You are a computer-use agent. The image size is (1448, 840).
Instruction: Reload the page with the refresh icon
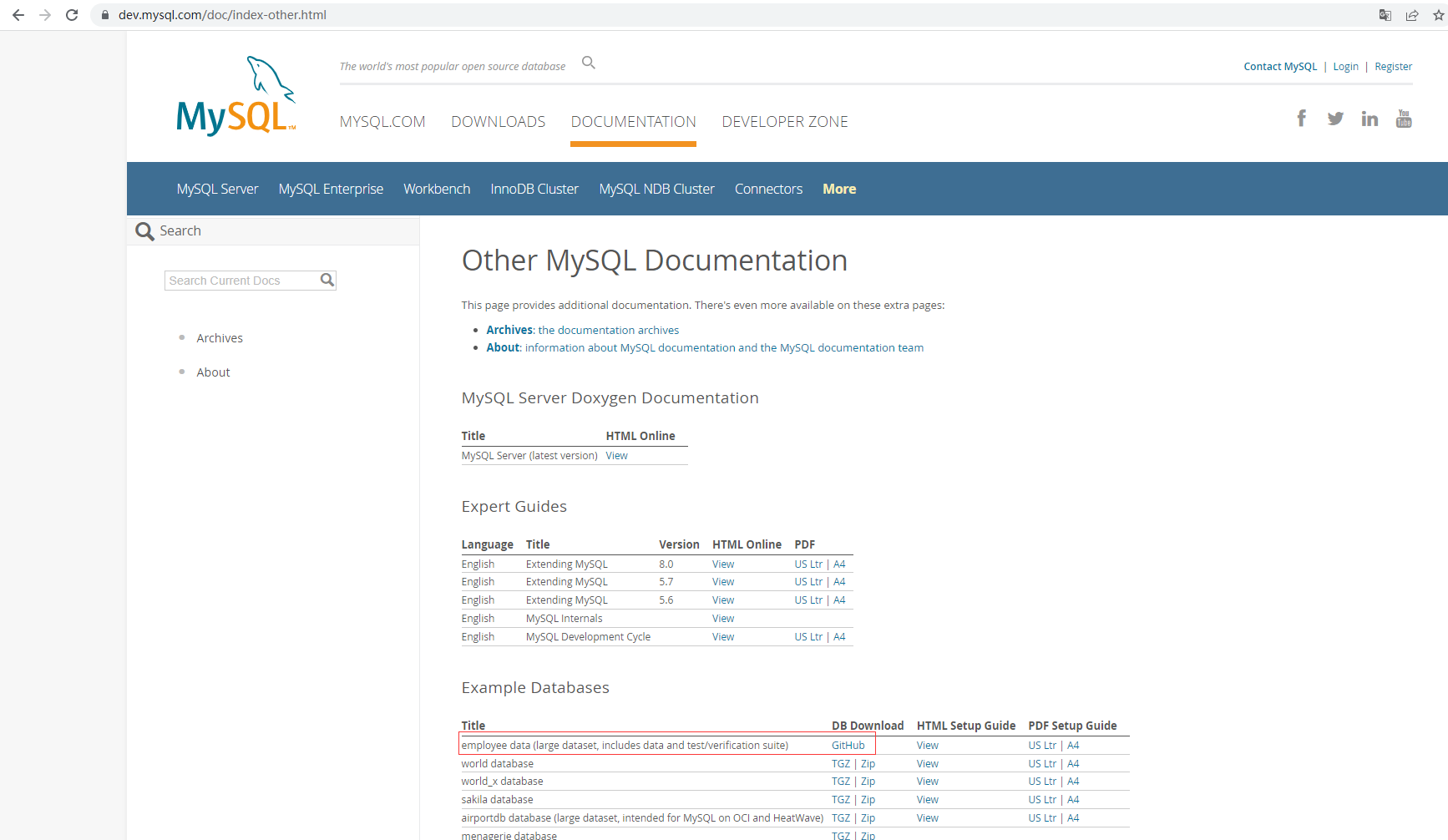tap(72, 15)
